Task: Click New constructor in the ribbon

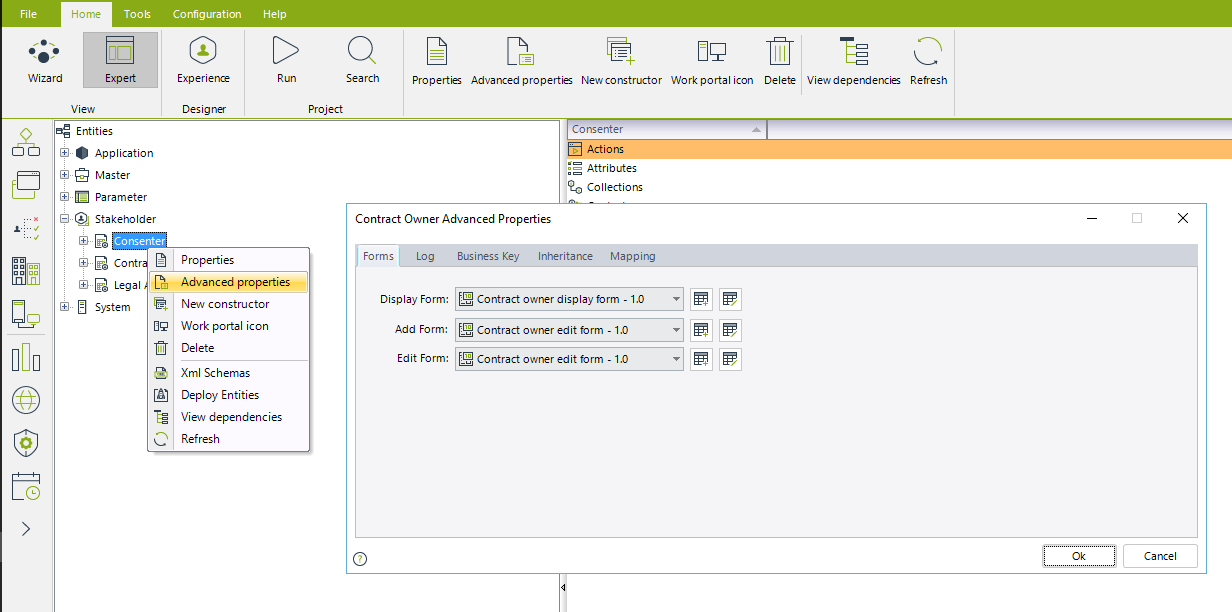Action: [621, 61]
